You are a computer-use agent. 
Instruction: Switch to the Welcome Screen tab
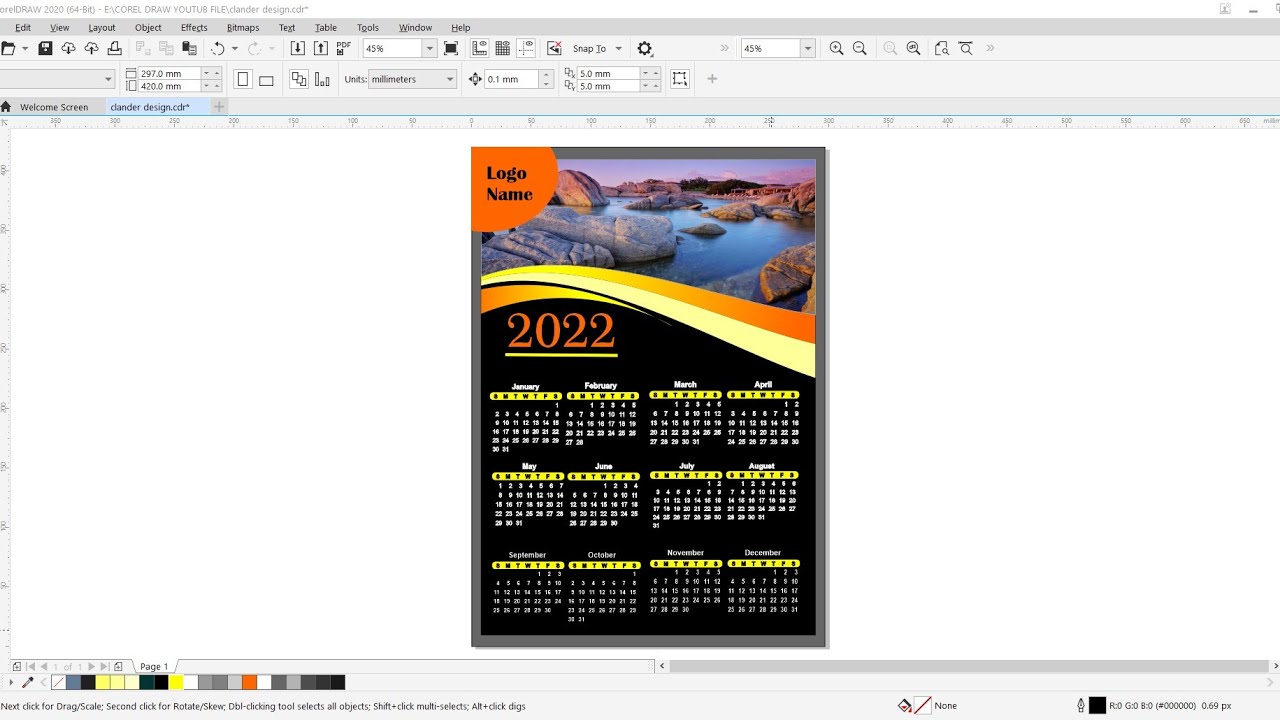click(x=54, y=107)
